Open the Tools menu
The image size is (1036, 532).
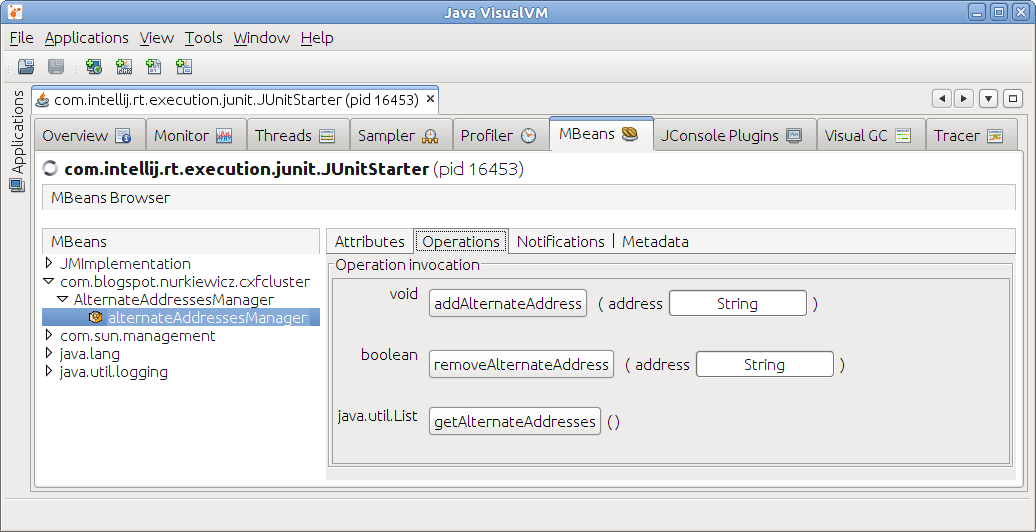click(204, 38)
